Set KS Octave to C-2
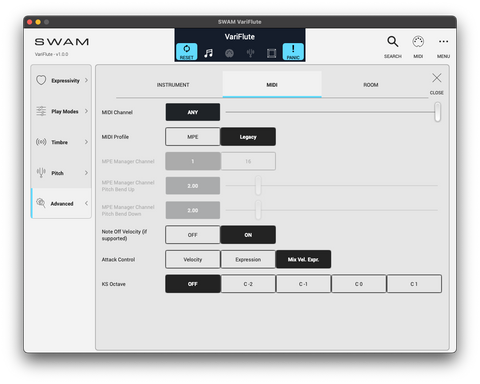Viewport: 480px width, 384px height. (248, 284)
